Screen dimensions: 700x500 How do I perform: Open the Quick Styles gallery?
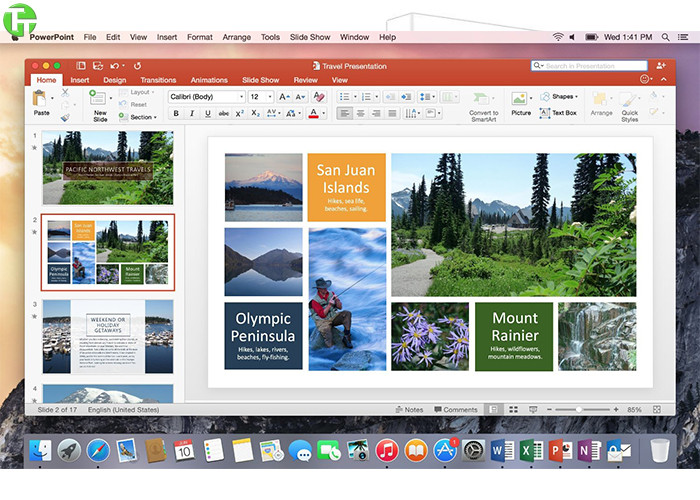point(629,103)
